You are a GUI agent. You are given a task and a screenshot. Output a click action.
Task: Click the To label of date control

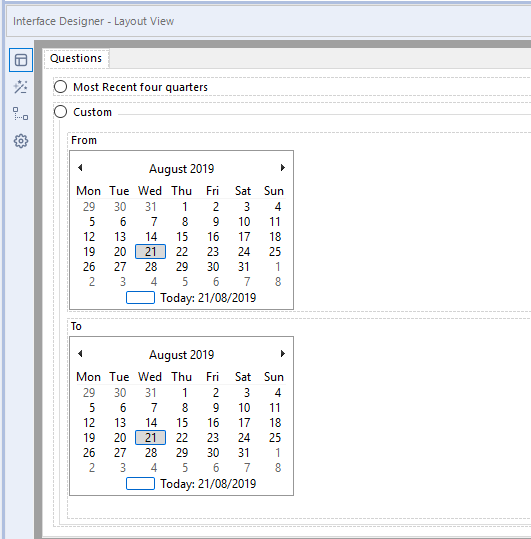click(76, 326)
